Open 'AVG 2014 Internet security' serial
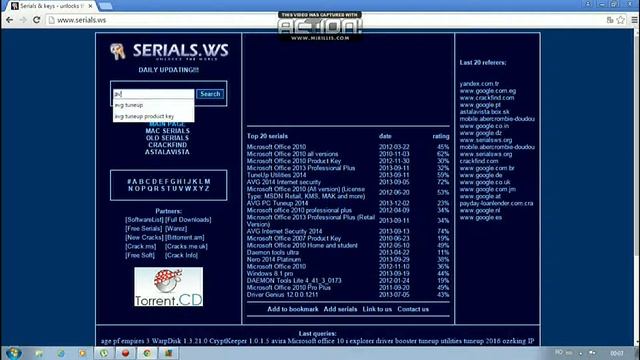The height and width of the screenshot is (360, 640). pyautogui.click(x=284, y=182)
